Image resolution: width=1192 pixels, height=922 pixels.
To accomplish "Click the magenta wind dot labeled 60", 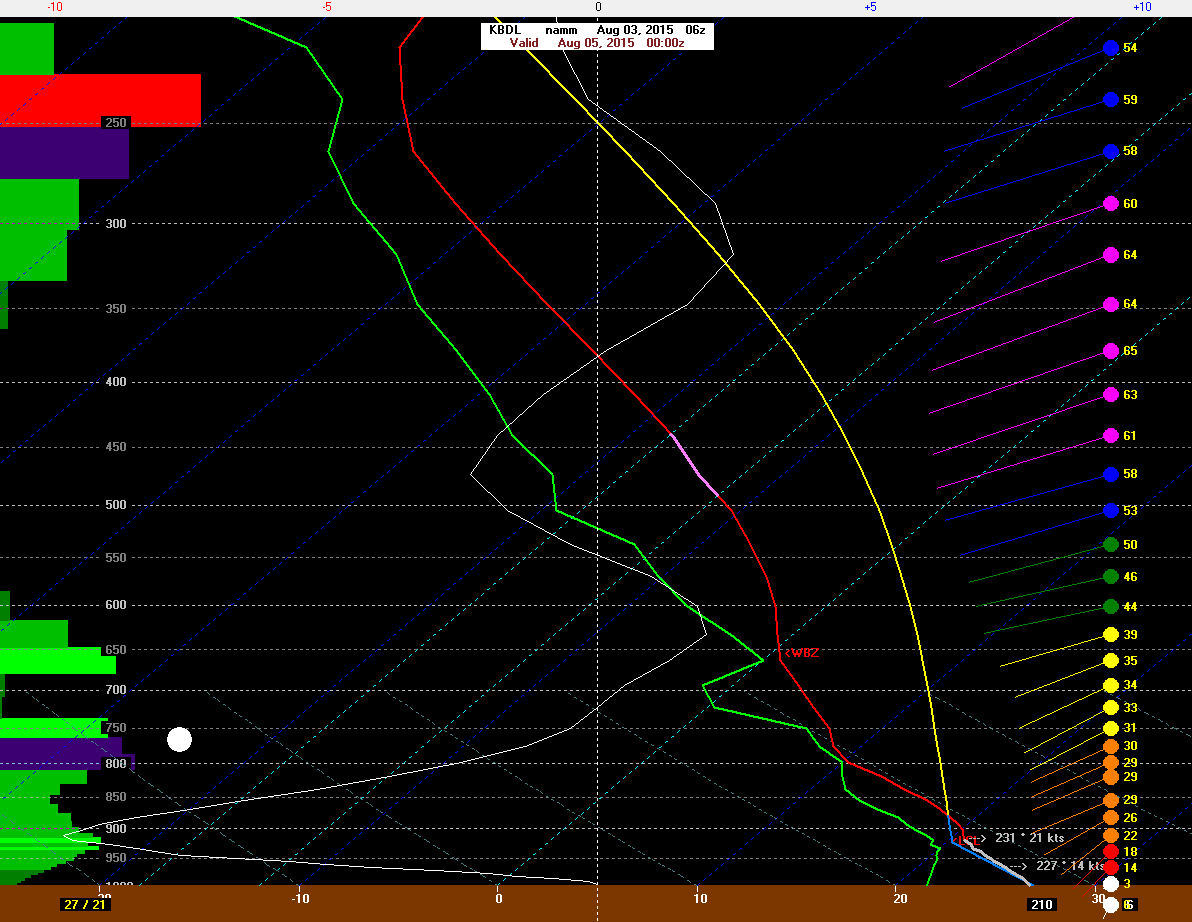I will [1111, 204].
